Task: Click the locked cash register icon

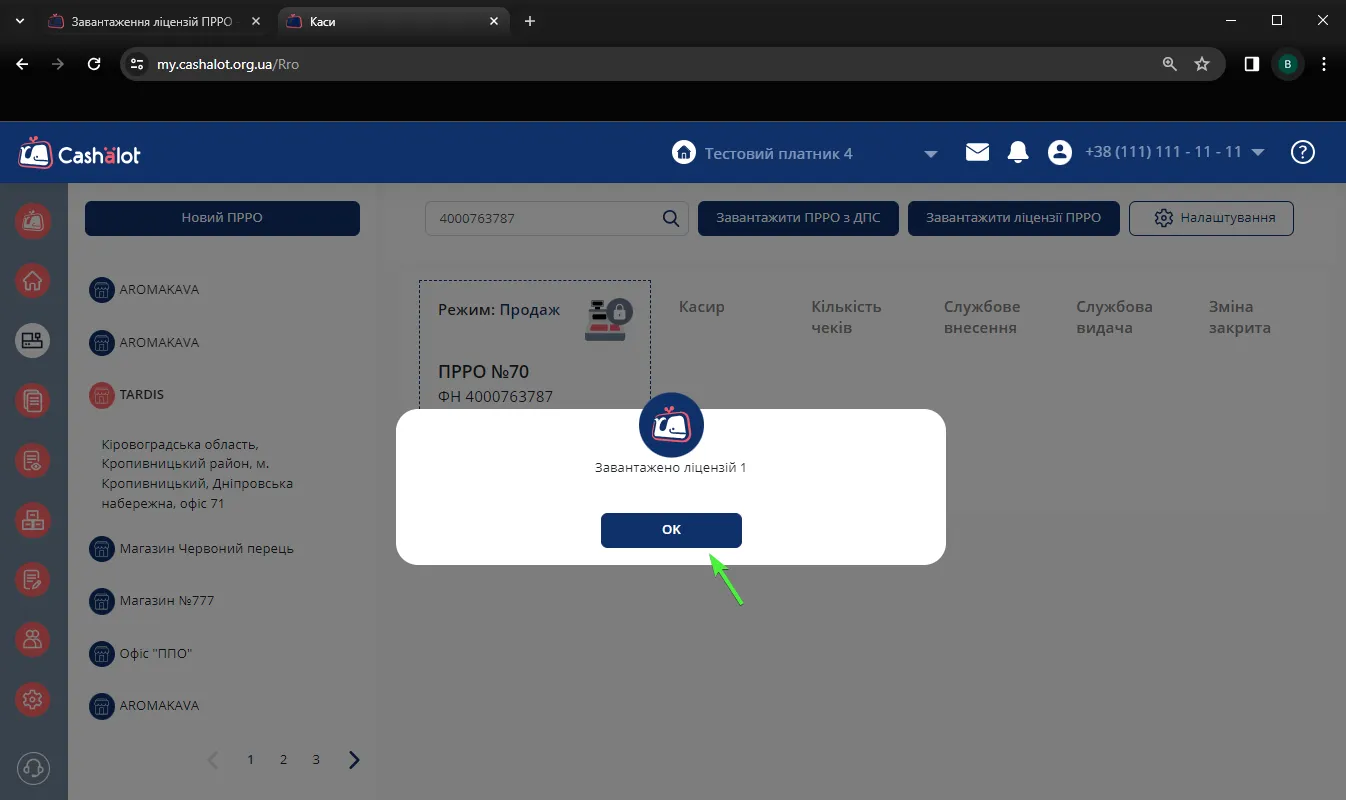Action: coord(608,320)
